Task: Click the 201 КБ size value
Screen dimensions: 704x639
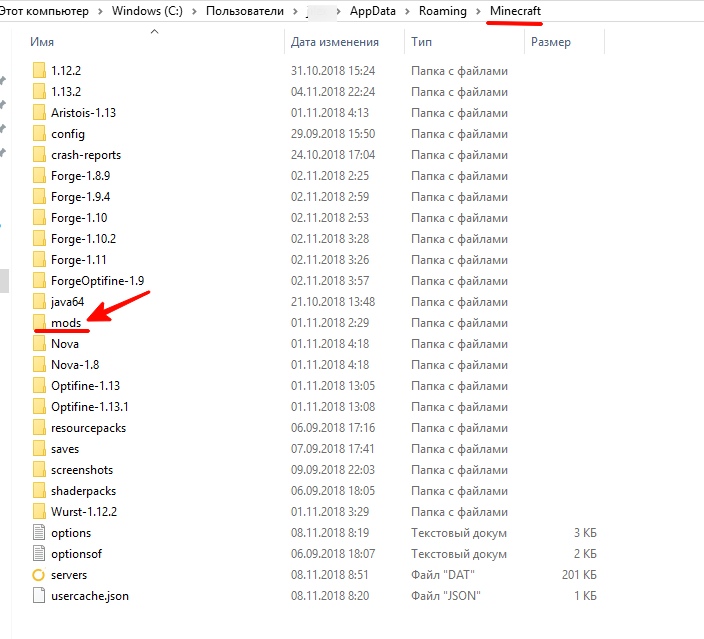Action: (579, 575)
